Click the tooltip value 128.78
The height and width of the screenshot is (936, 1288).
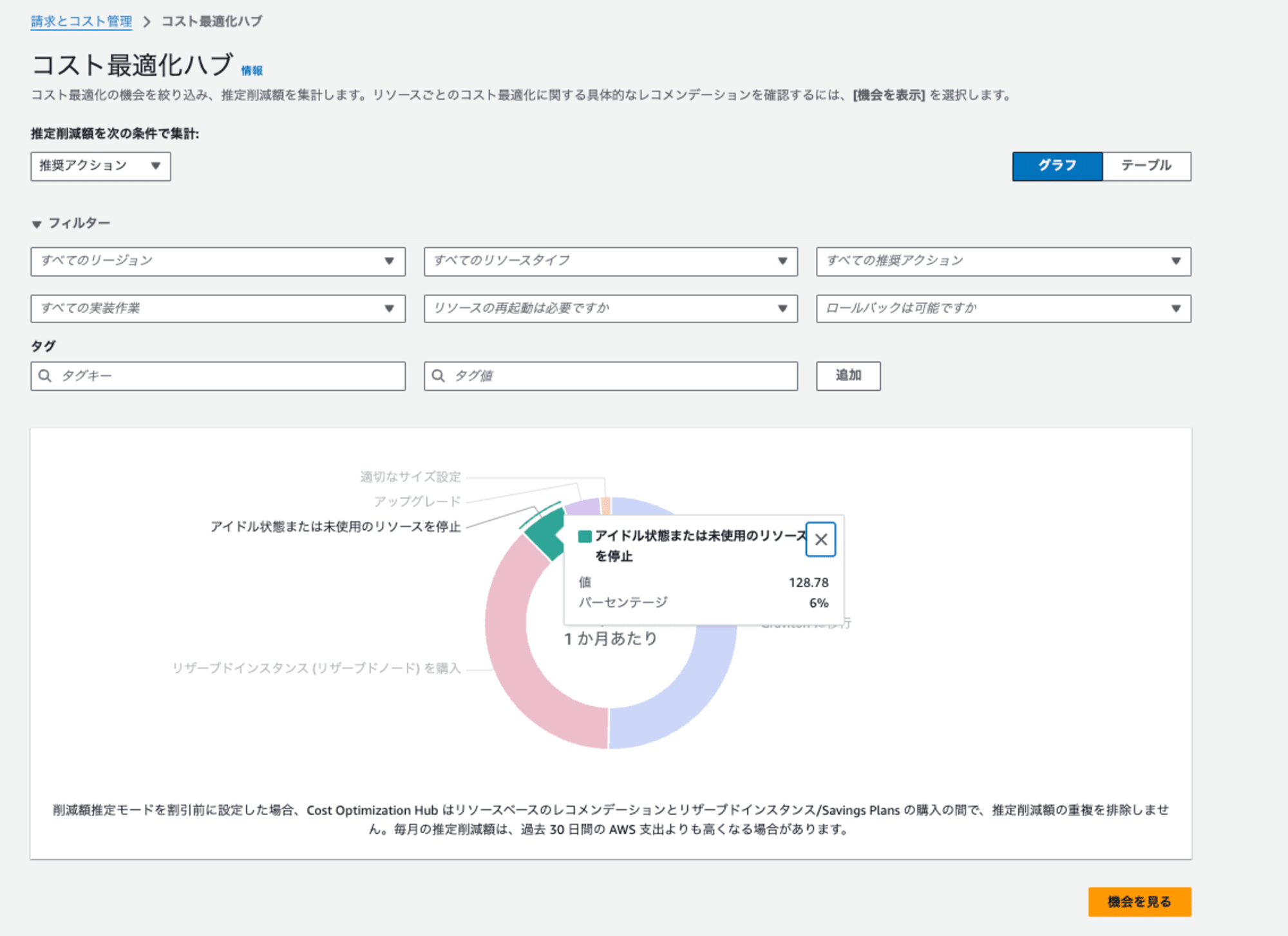point(808,583)
